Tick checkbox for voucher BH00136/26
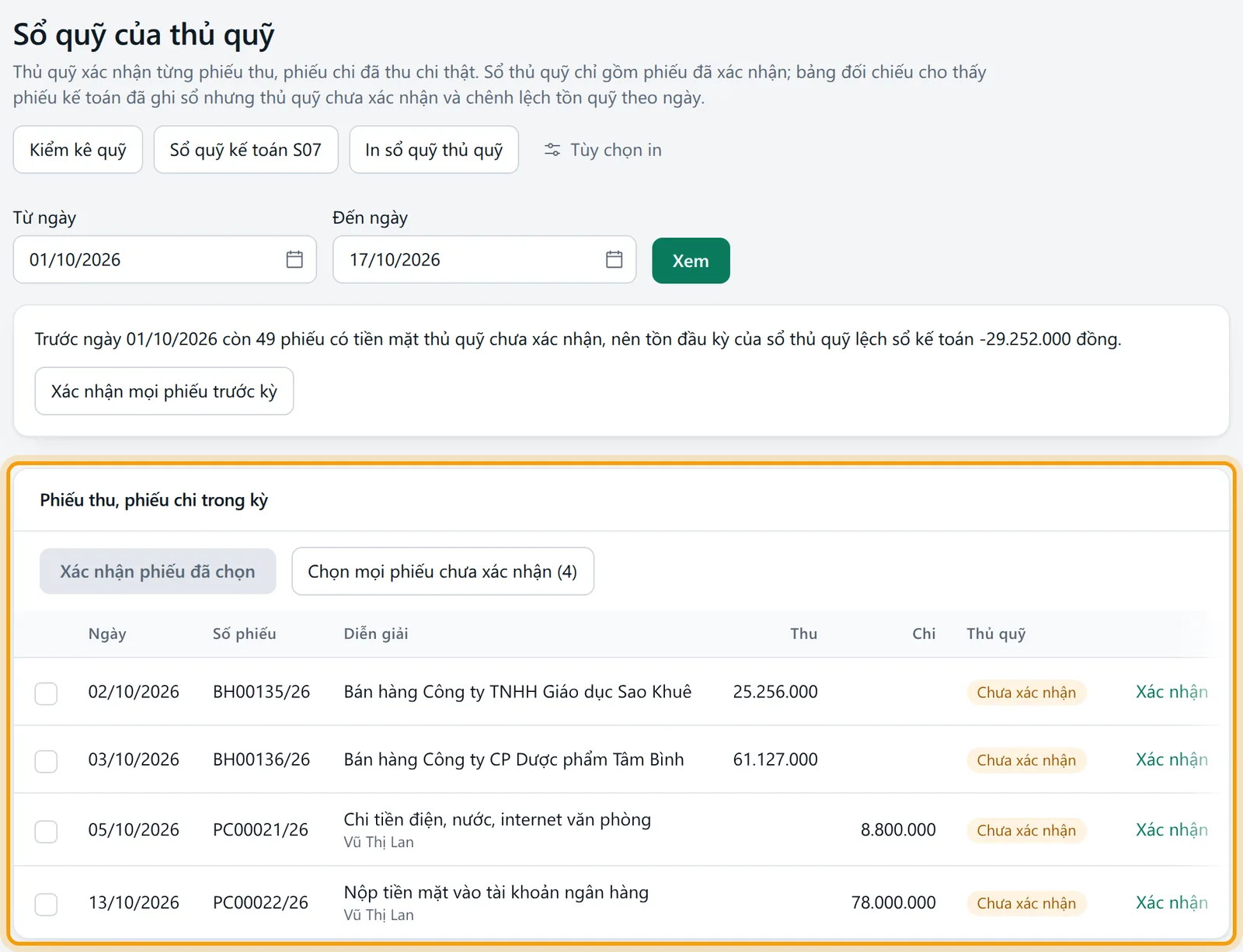 [x=46, y=761]
